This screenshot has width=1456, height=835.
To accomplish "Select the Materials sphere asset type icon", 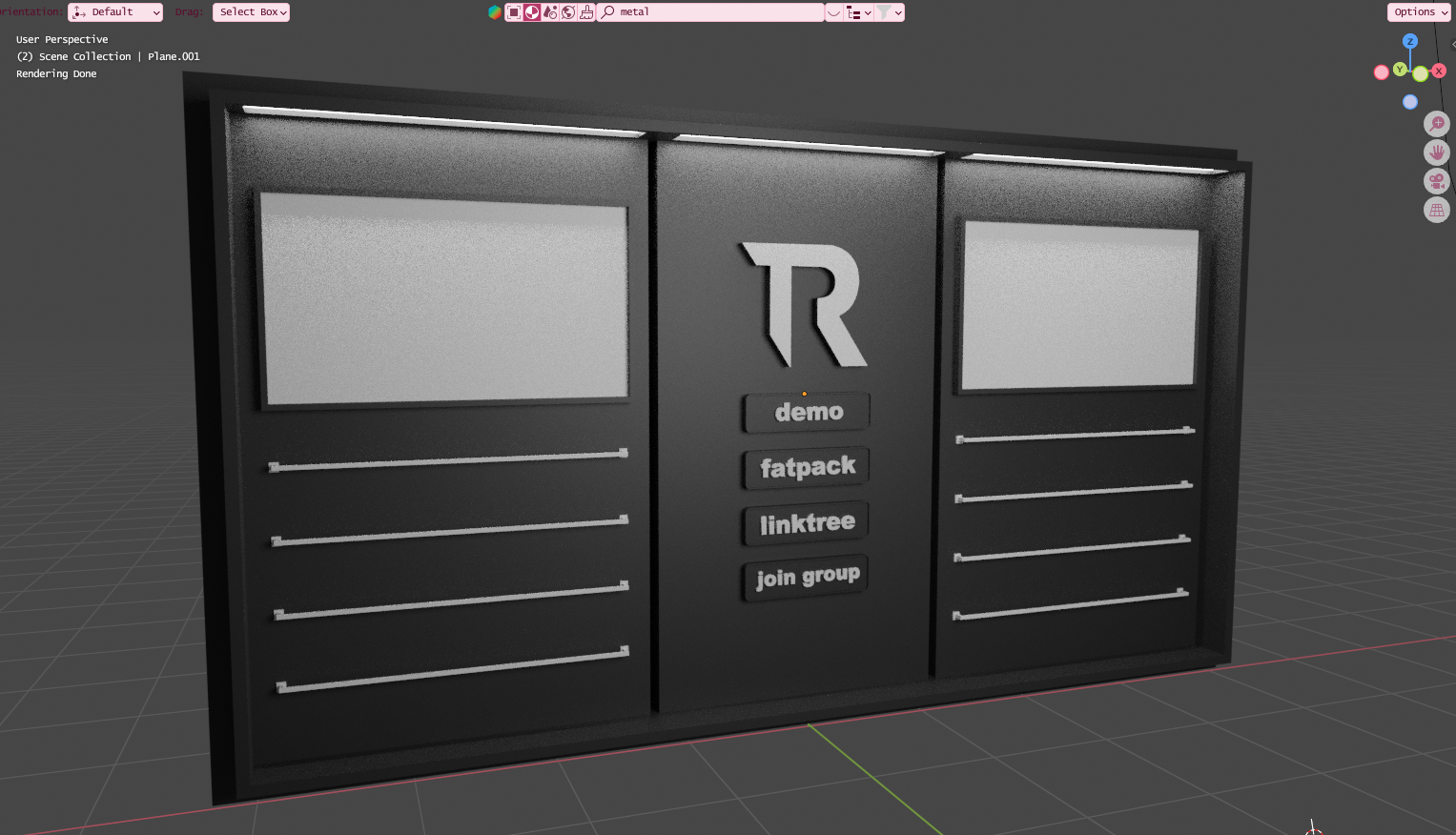I will tap(532, 12).
